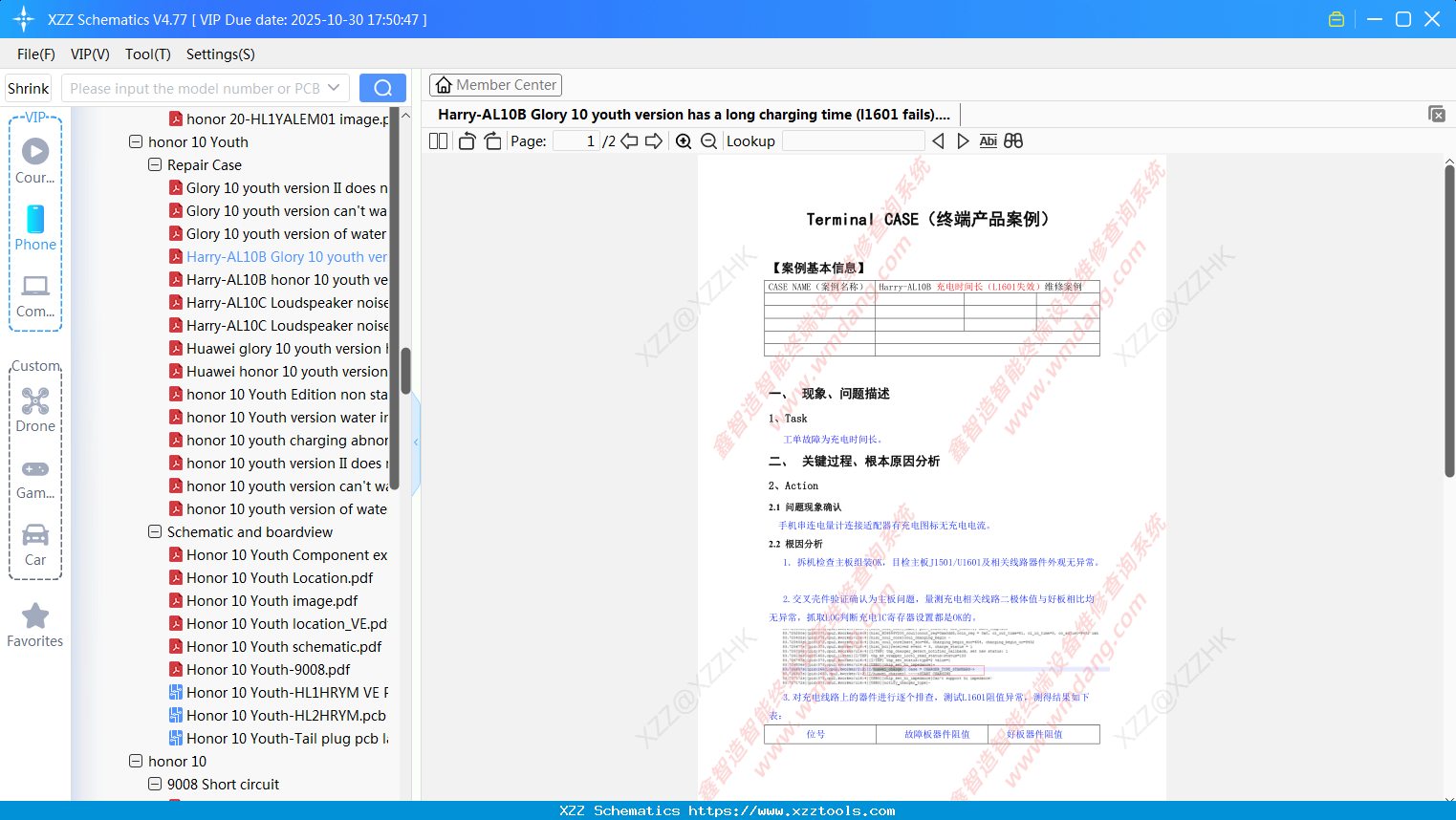Open 'Honor 10 Youth-HL2HRYM.pcb' boardview
The width and height of the screenshot is (1456, 820).
point(278,715)
